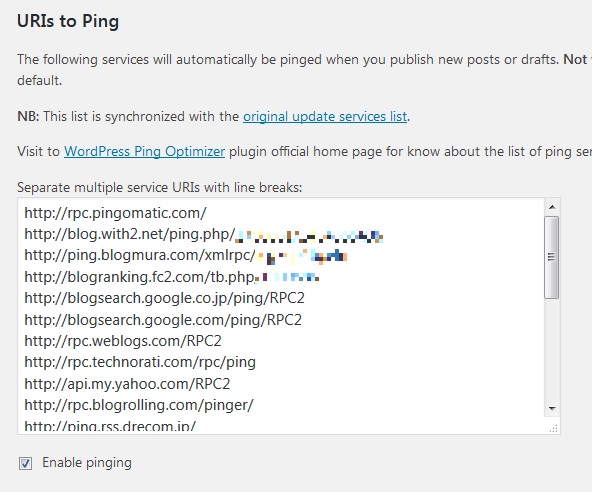Click the URIs to Ping heading
This screenshot has height=492, width=592.
point(68,21)
